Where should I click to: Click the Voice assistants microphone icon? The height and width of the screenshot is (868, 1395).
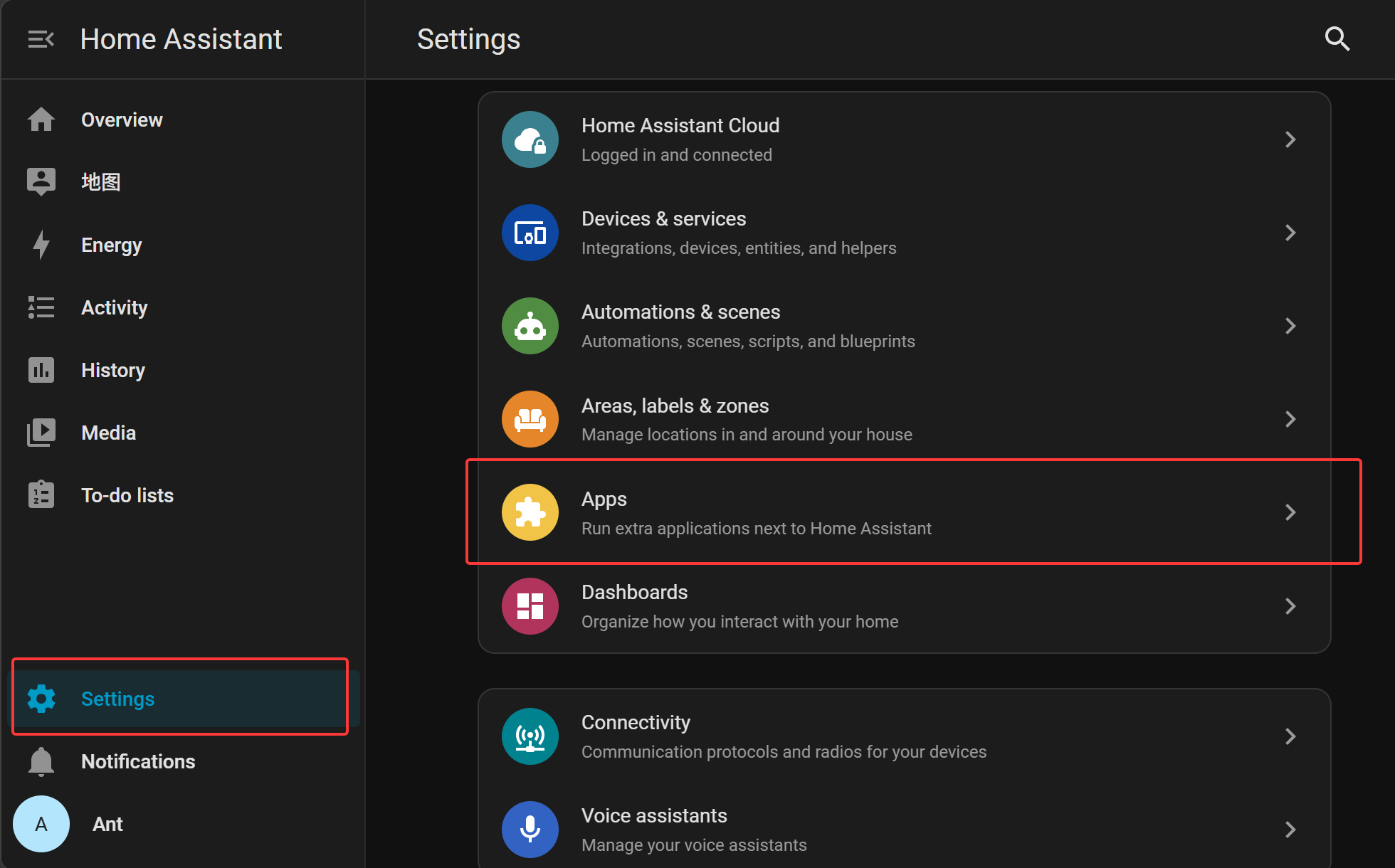tap(530, 830)
